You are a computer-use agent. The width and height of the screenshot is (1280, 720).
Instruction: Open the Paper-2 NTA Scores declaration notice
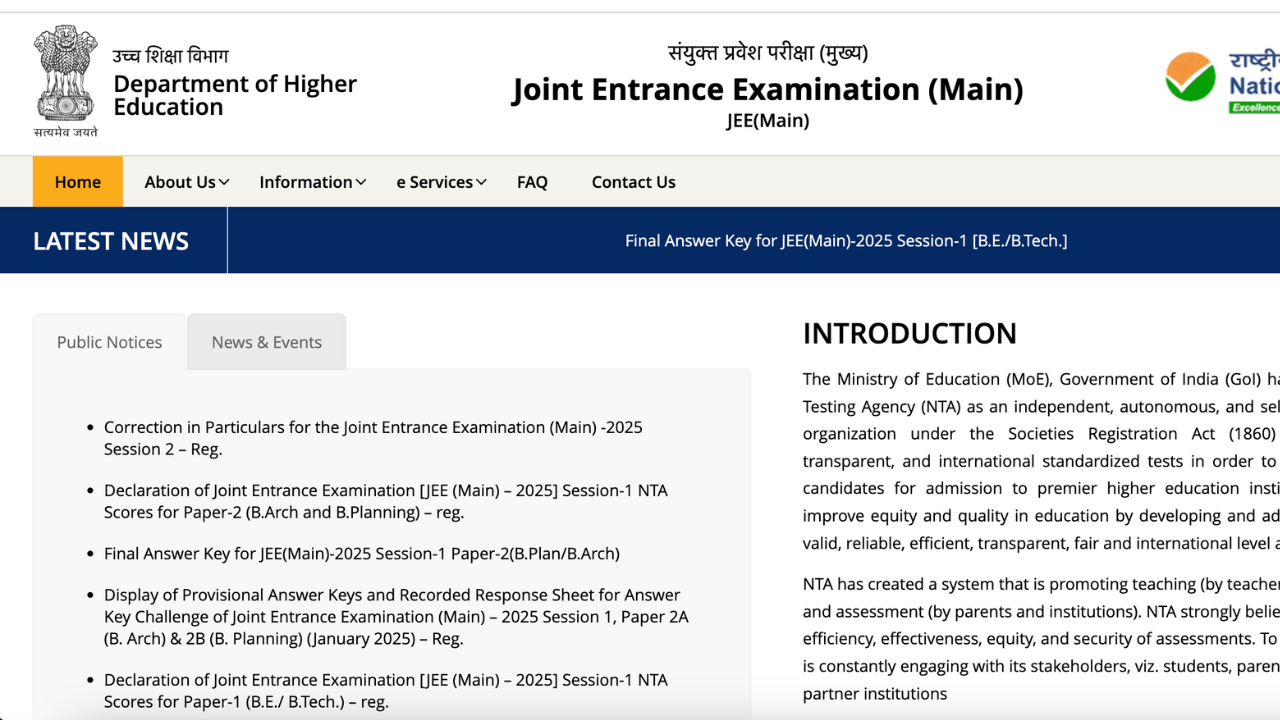(x=386, y=501)
